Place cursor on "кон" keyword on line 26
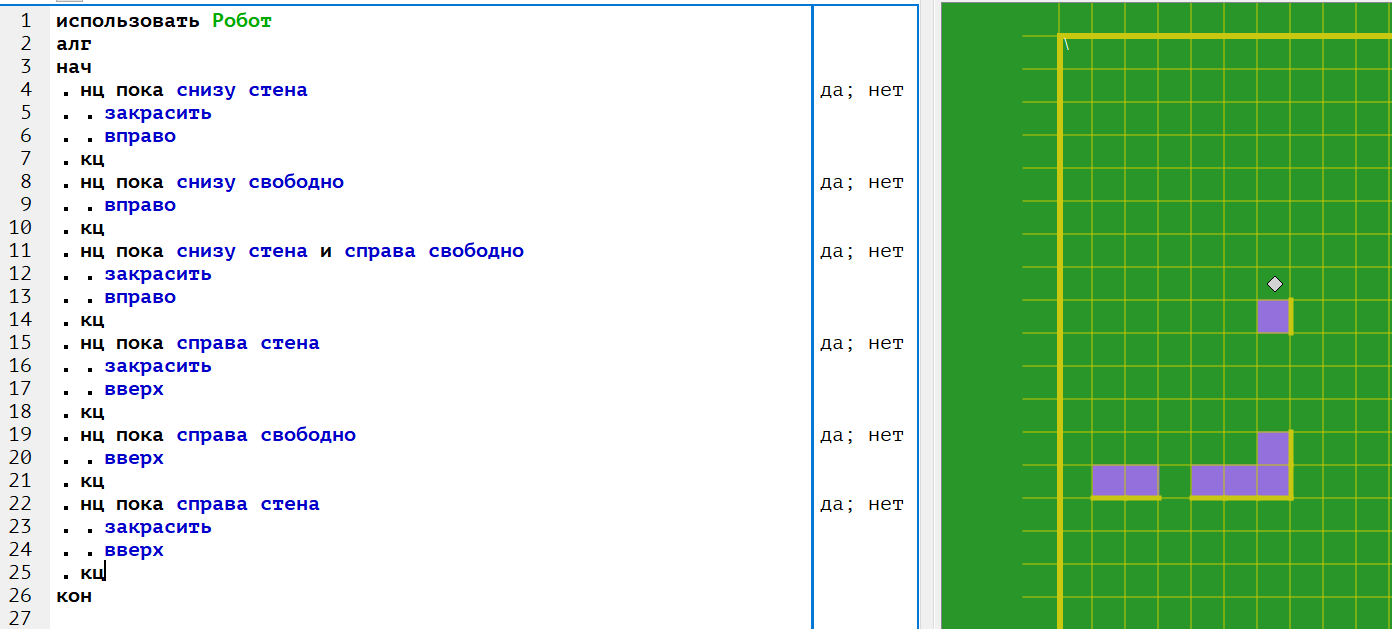The image size is (1392, 629). [x=74, y=596]
